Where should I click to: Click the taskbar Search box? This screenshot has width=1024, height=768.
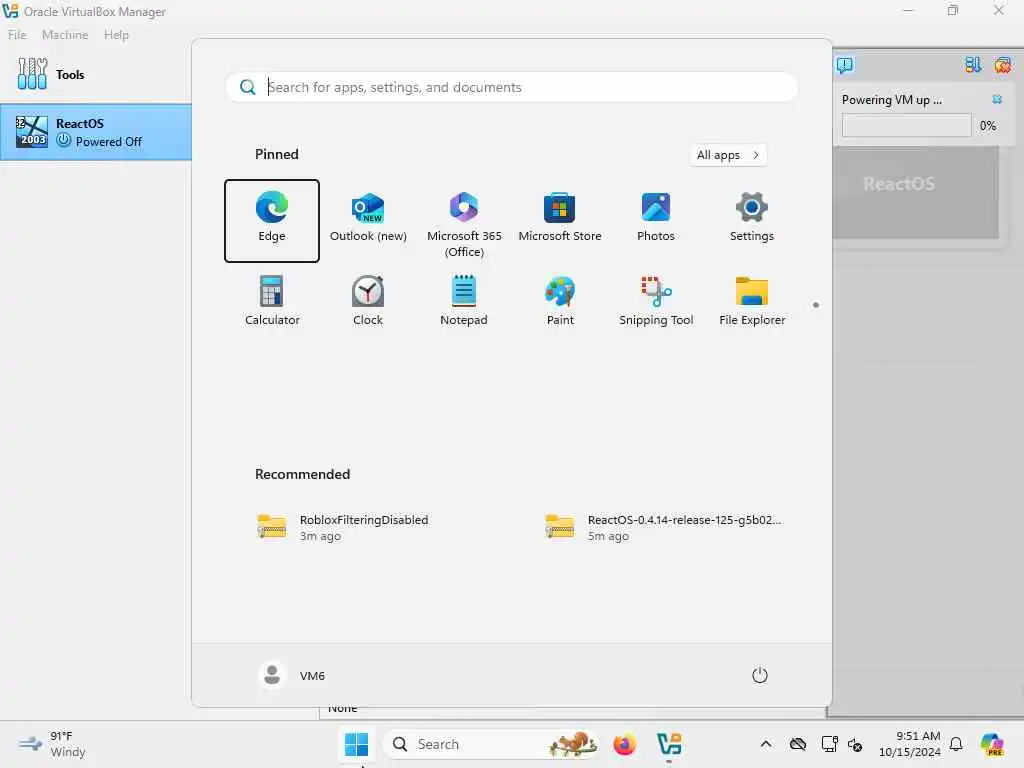coord(491,744)
